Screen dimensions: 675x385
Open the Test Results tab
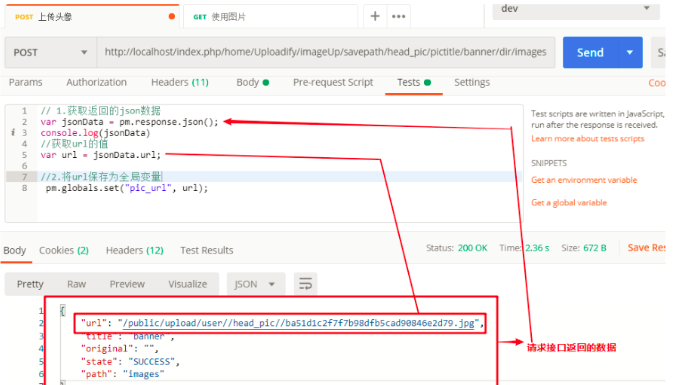click(207, 250)
